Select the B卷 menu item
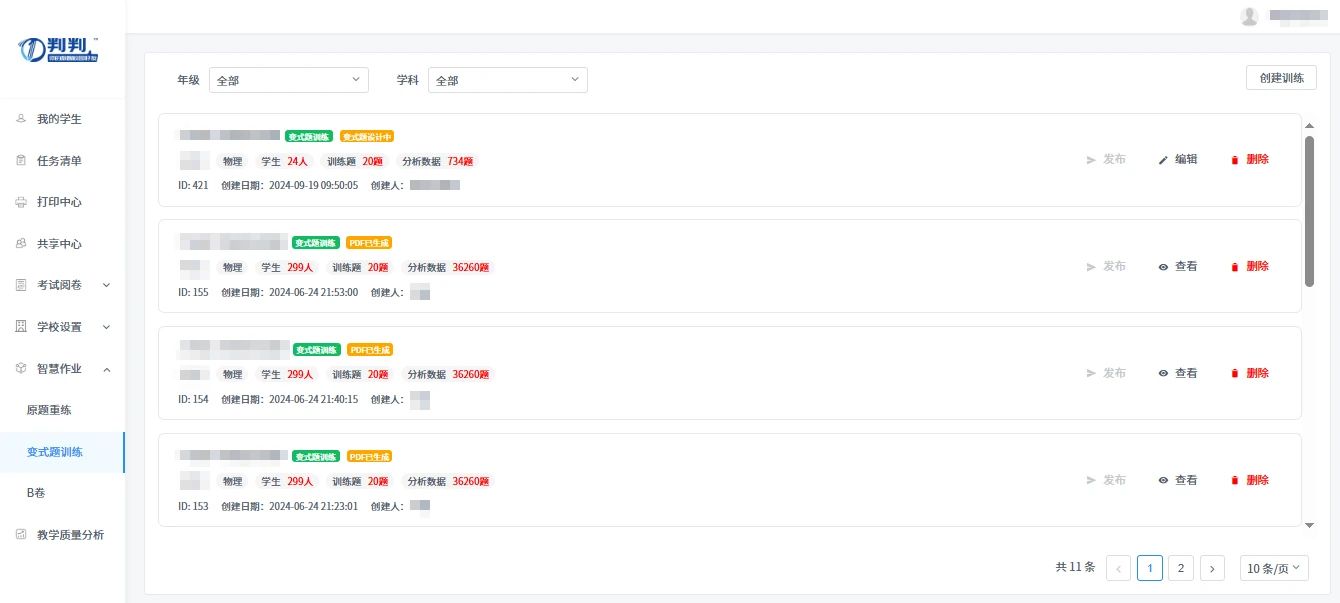 point(36,493)
